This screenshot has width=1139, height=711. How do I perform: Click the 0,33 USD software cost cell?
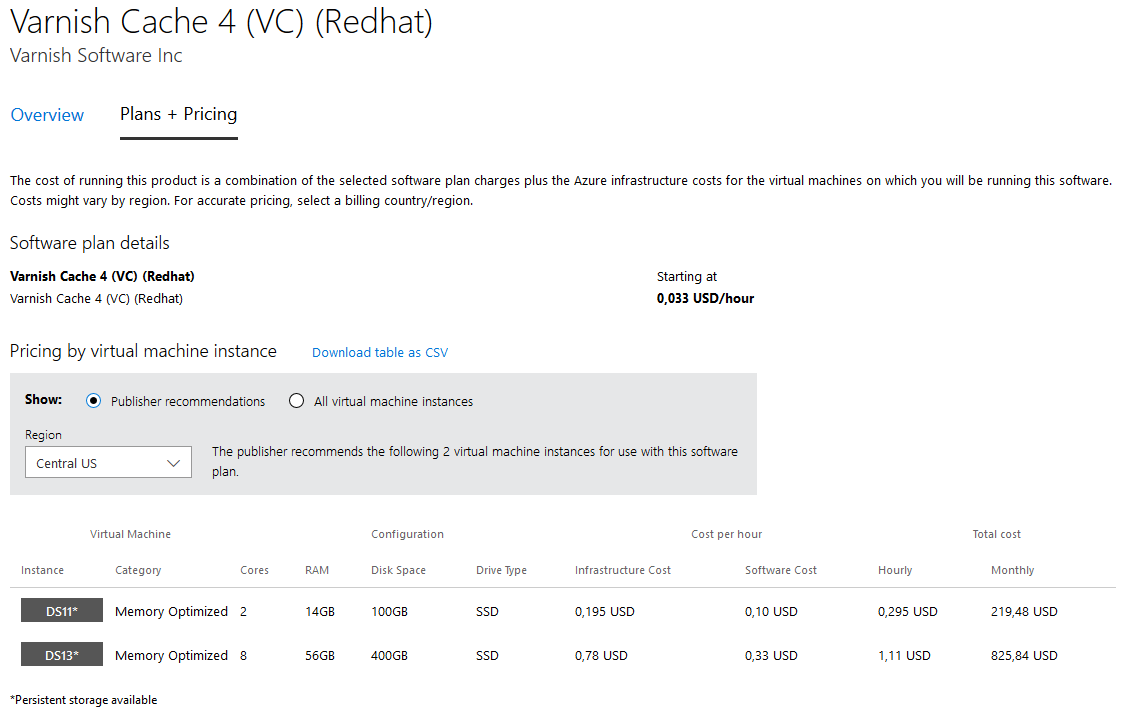pos(771,656)
